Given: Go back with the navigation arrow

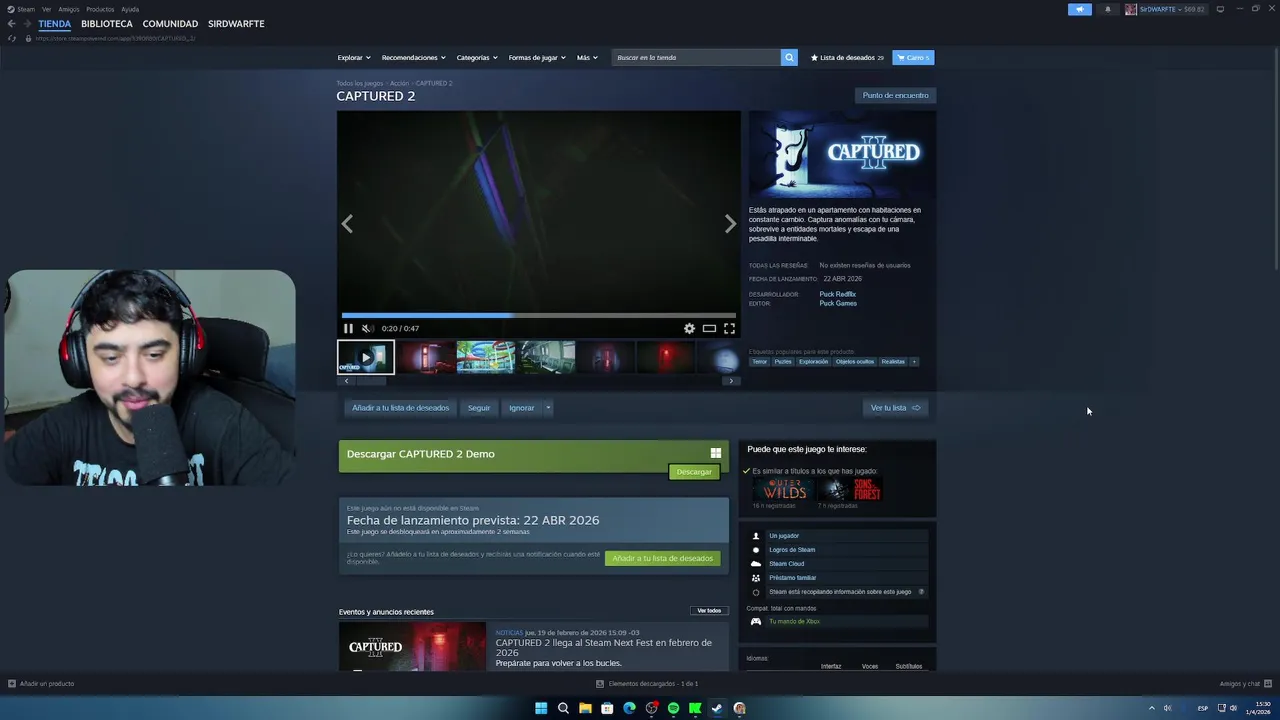Looking at the screenshot, I should pos(11,24).
